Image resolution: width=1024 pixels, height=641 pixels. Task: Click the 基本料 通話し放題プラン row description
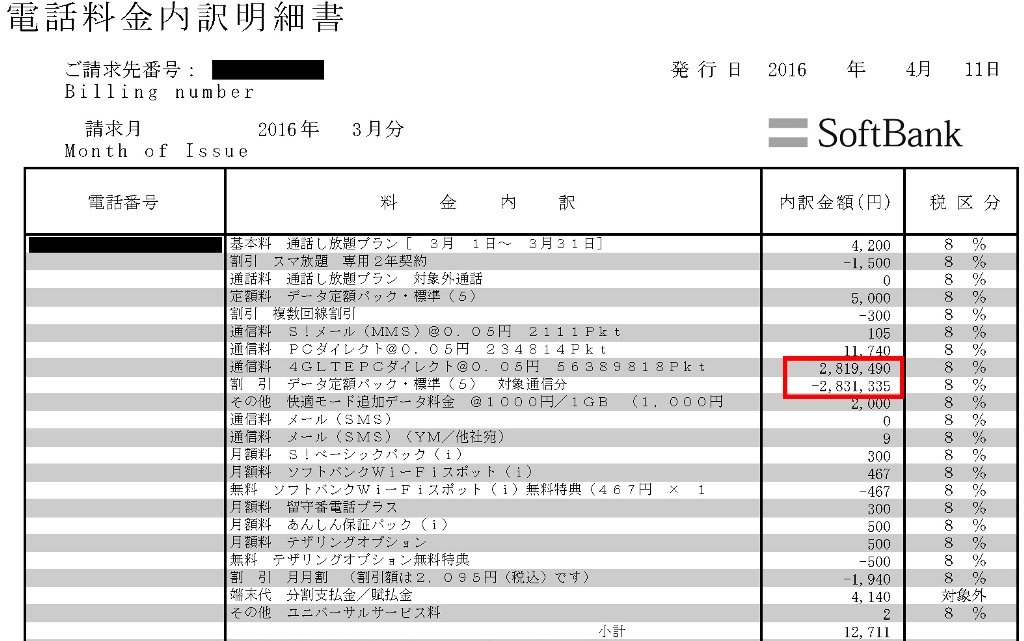tap(415, 243)
